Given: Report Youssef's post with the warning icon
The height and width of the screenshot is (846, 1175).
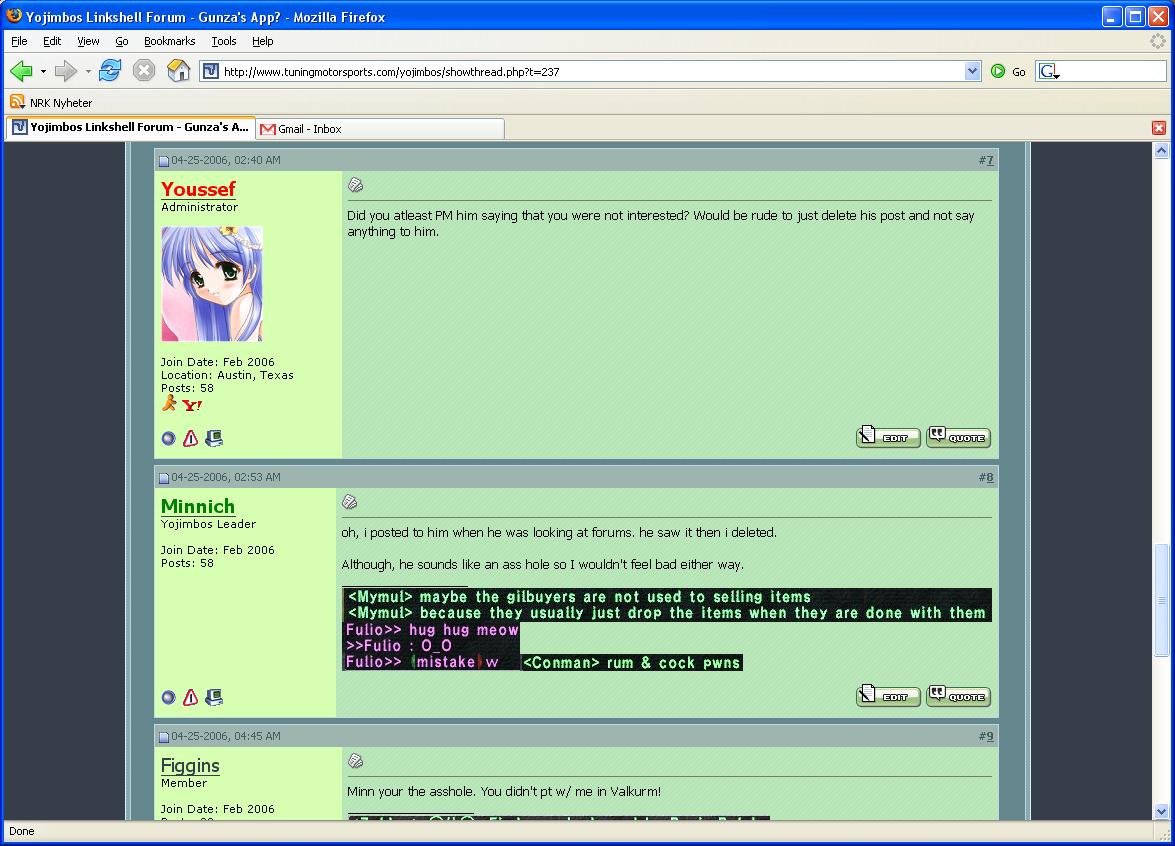Looking at the screenshot, I should click(x=190, y=438).
